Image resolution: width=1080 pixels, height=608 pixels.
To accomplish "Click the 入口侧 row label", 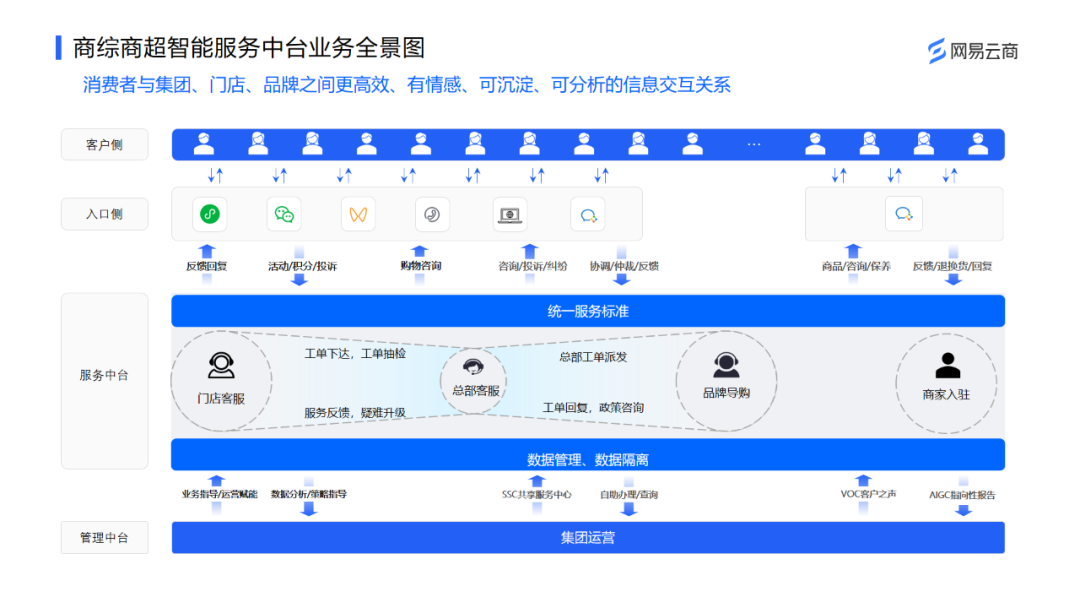I will pyautogui.click(x=105, y=214).
